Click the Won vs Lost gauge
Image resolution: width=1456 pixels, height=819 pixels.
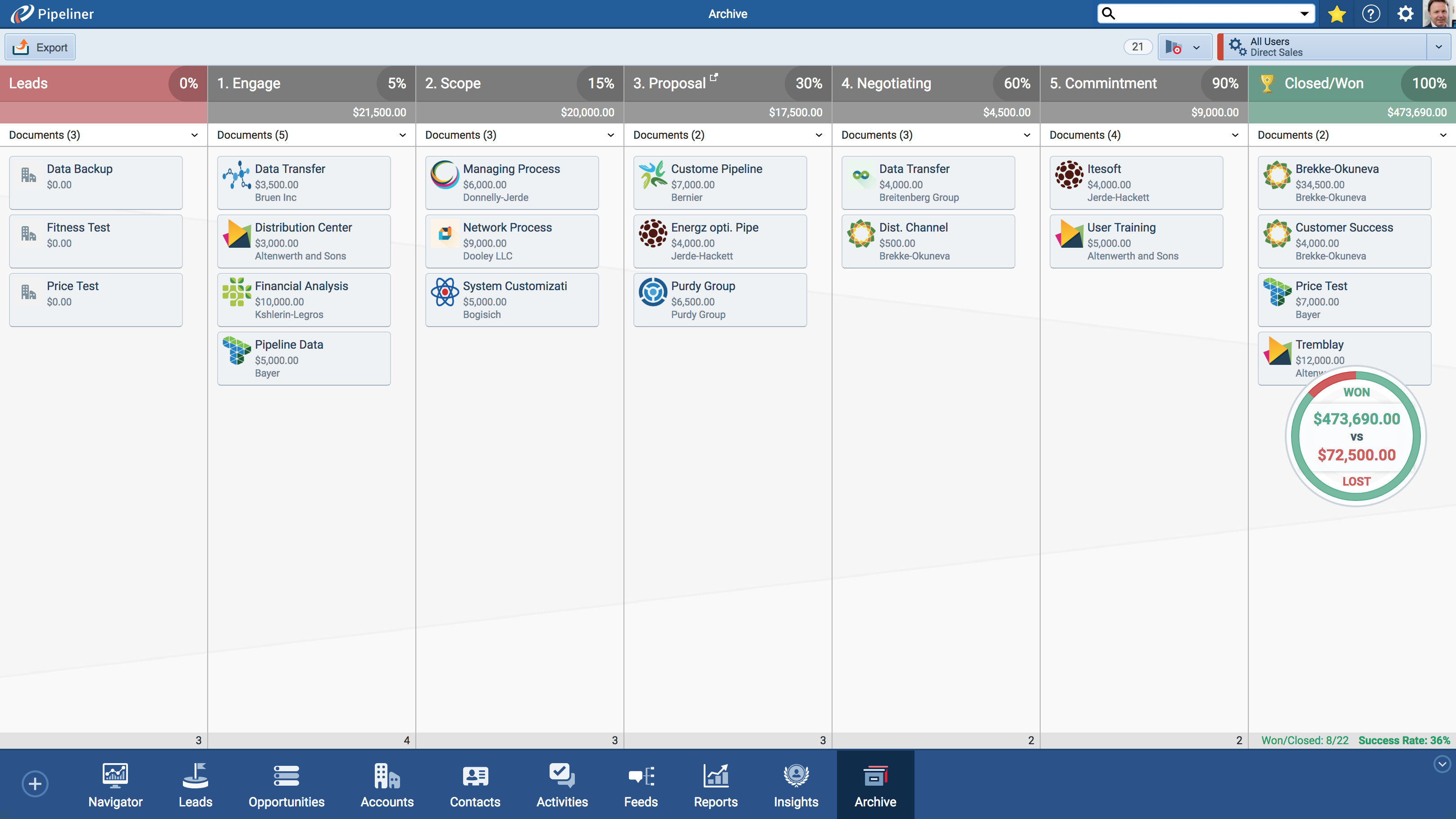point(1356,437)
